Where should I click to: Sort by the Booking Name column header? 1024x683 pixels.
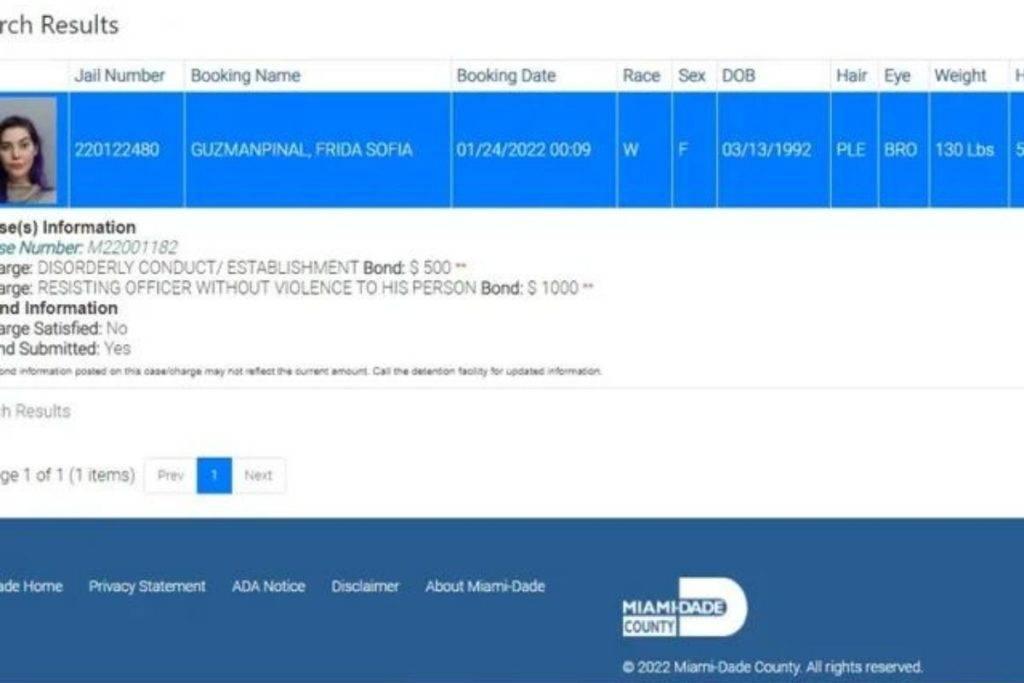coord(245,76)
